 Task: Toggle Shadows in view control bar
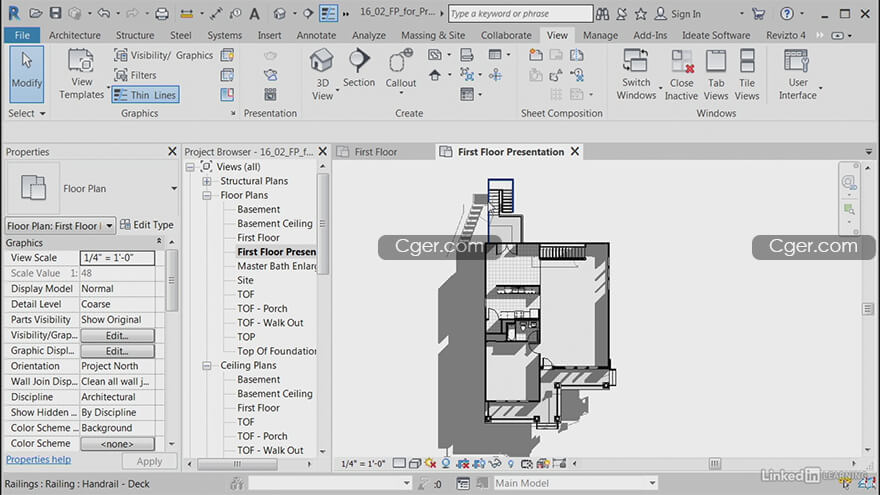point(446,464)
